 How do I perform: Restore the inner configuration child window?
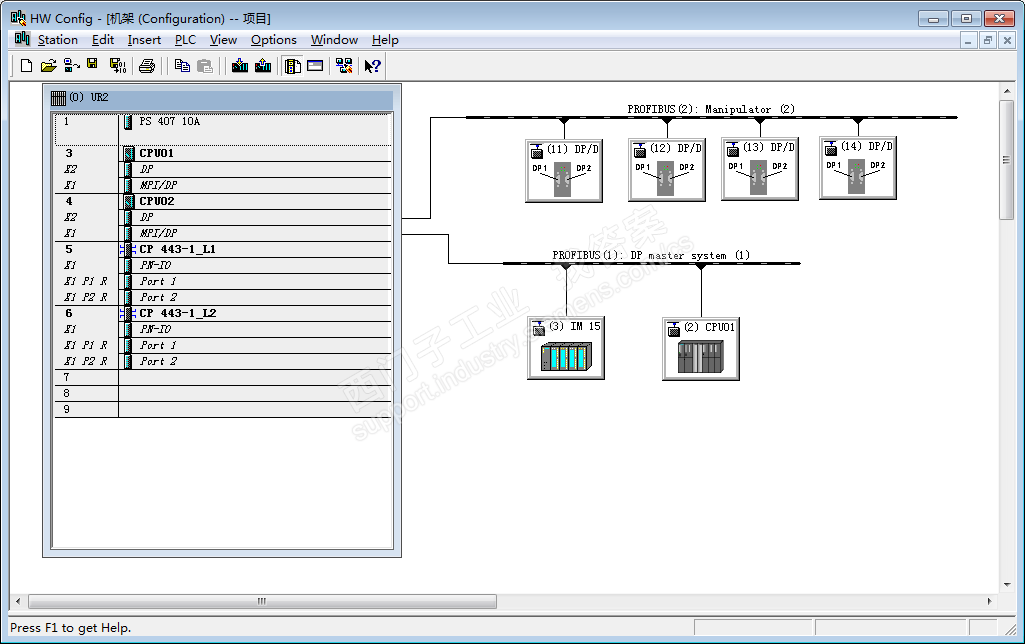[988, 41]
